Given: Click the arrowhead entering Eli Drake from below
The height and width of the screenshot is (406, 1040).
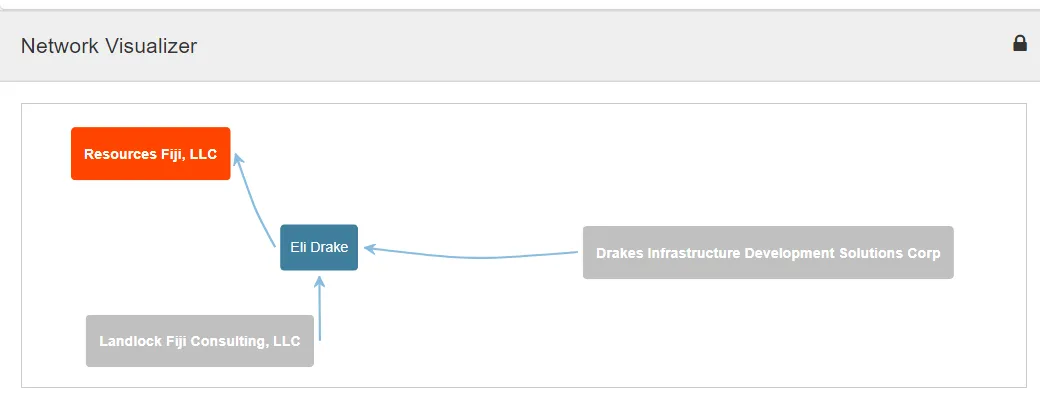Looking at the screenshot, I should pyautogui.click(x=320, y=282).
